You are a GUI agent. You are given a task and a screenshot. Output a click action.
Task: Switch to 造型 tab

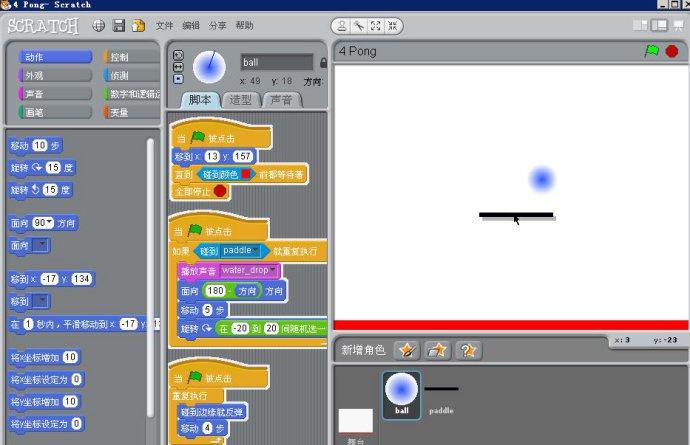click(x=241, y=100)
